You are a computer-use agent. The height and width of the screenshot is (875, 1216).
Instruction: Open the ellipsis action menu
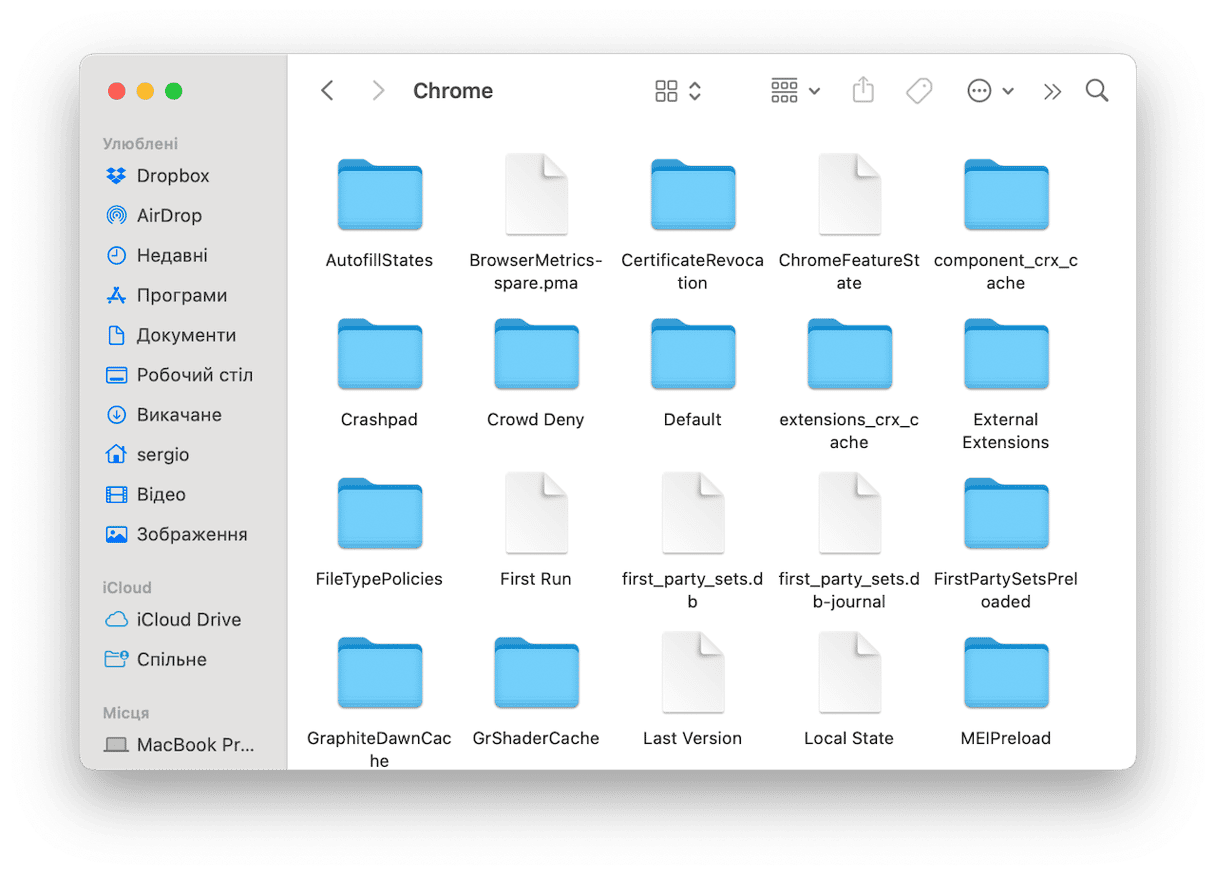tap(979, 91)
